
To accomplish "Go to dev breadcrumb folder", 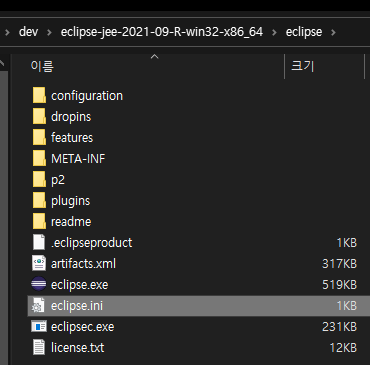I will pyautogui.click(x=28, y=32).
